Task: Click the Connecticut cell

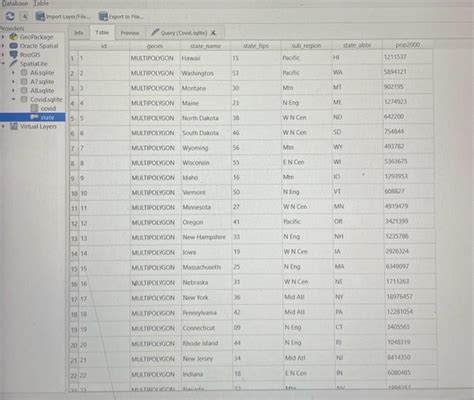Action: [x=207, y=328]
